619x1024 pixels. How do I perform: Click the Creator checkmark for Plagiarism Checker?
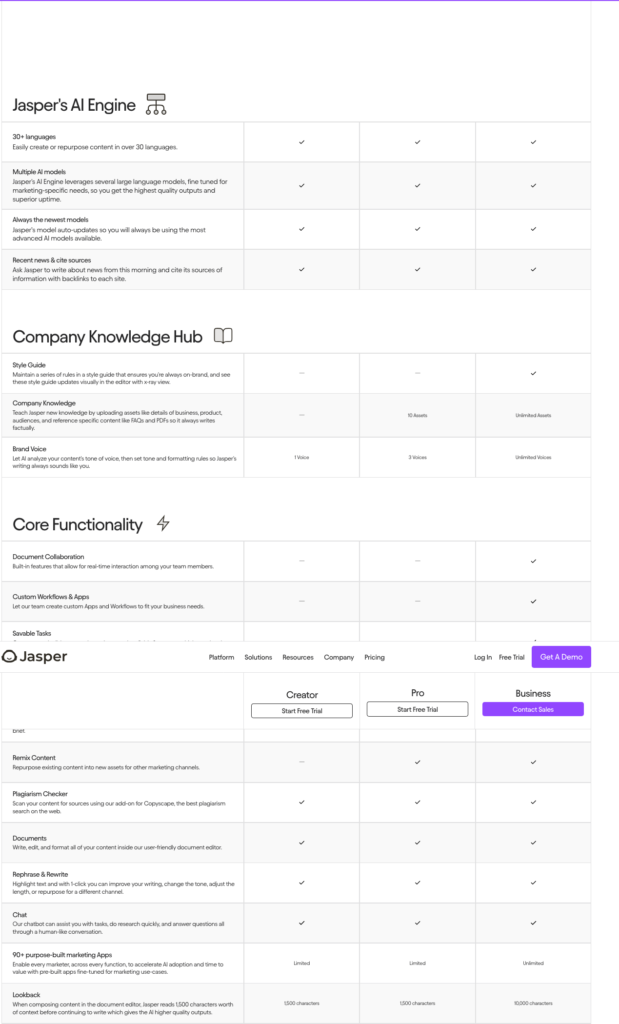pos(302,802)
